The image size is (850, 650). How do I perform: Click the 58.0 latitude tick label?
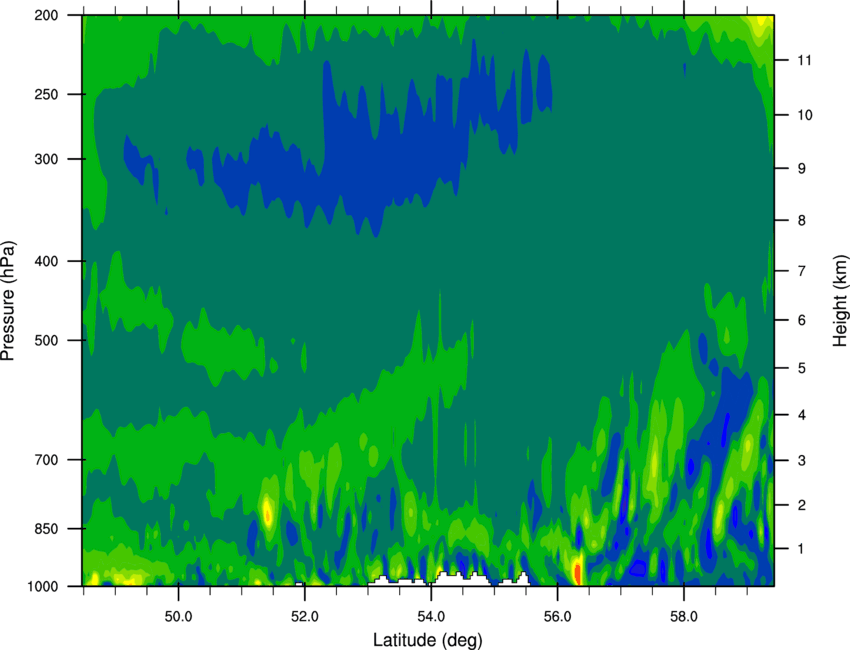point(684,617)
